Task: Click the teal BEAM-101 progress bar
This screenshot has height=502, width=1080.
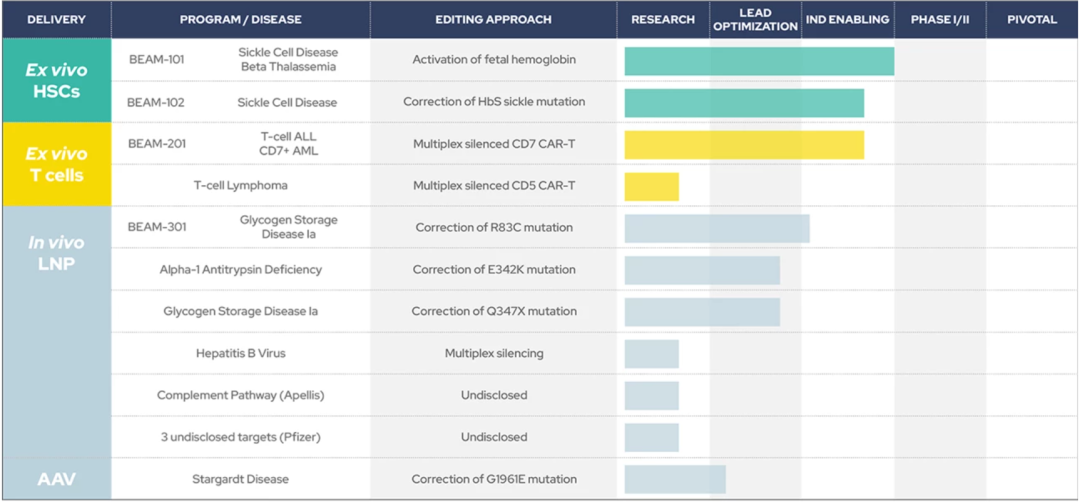Action: pos(759,61)
